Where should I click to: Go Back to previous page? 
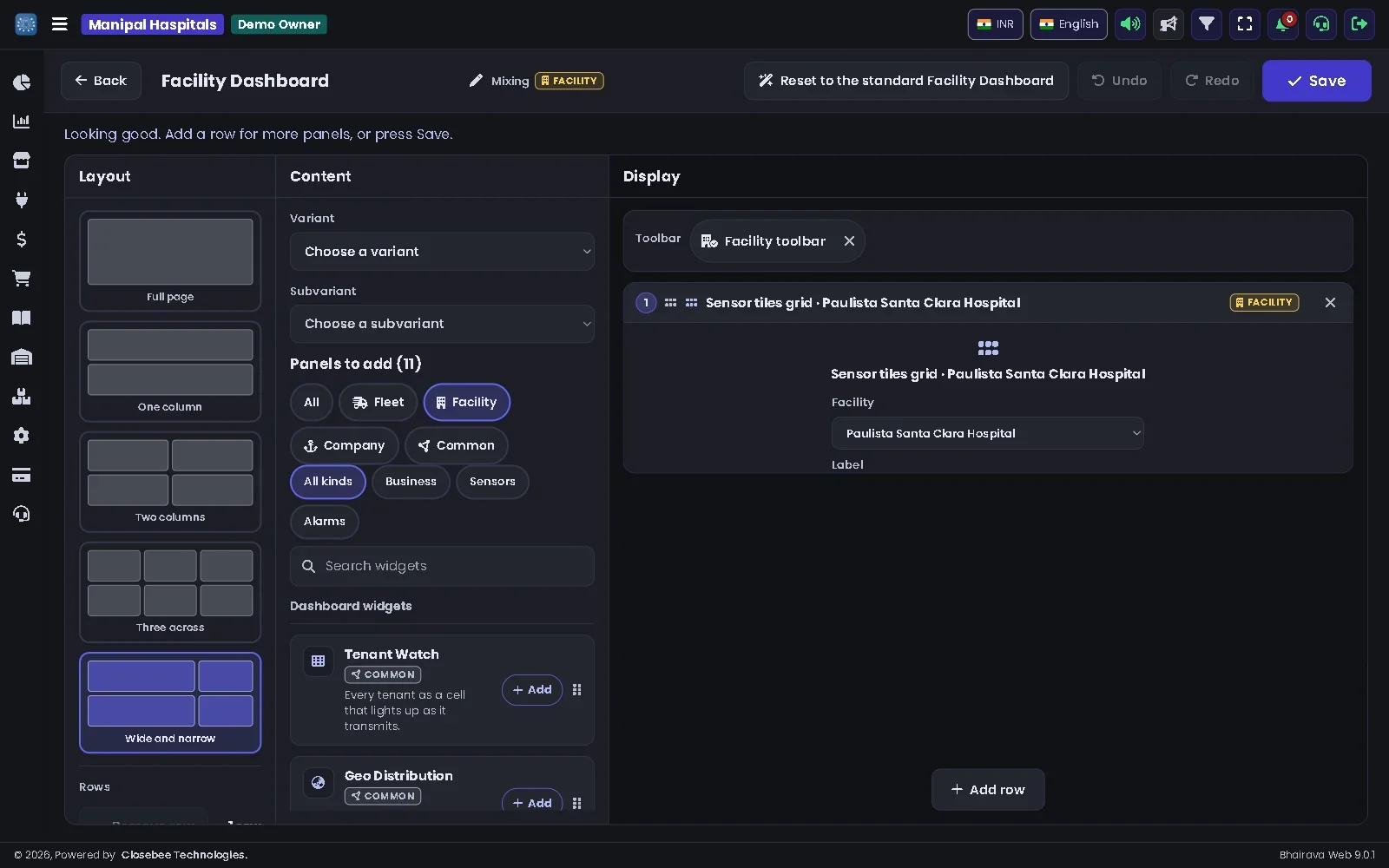pos(101,81)
